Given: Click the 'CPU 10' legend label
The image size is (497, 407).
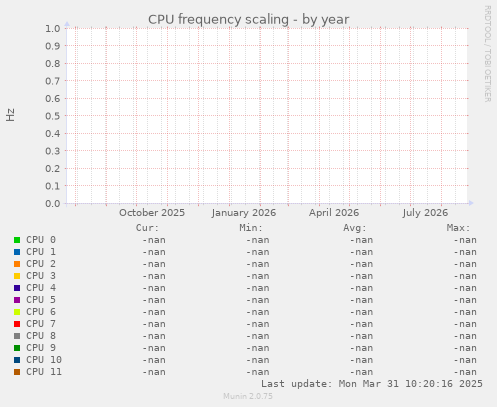Looking at the screenshot, I should [44, 360].
